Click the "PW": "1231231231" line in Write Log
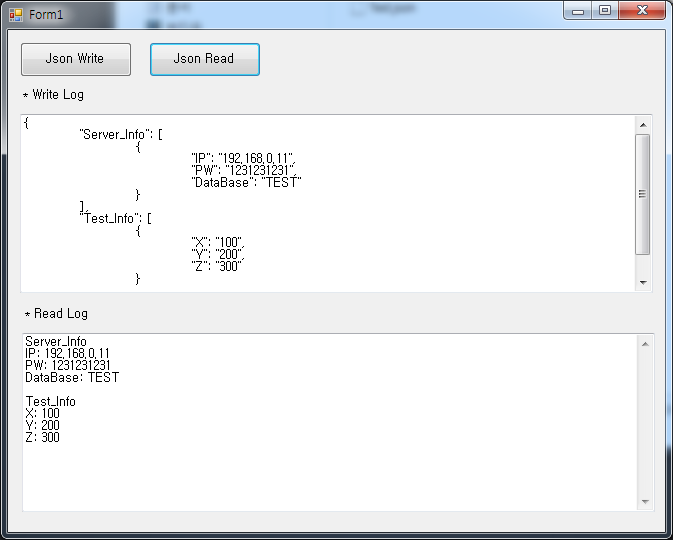Viewport: 673px width, 540px height. pyautogui.click(x=244, y=170)
